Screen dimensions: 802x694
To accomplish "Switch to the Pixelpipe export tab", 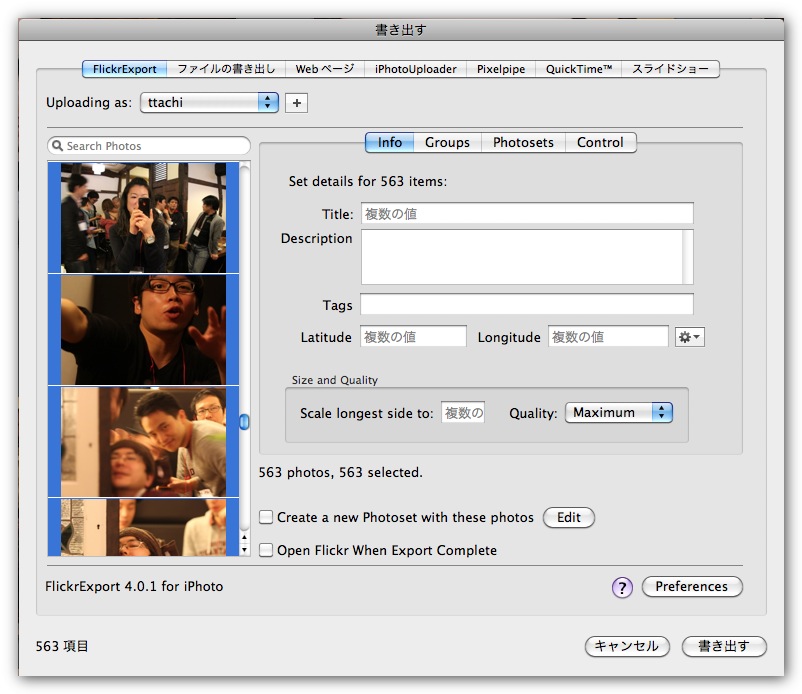I will click(501, 69).
